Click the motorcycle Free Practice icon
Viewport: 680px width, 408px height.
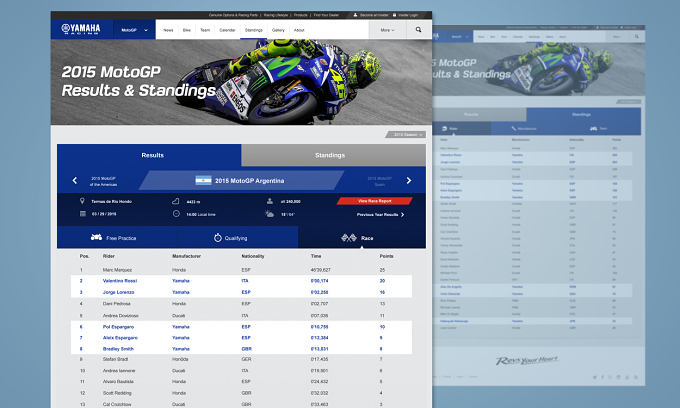pyautogui.click(x=96, y=237)
